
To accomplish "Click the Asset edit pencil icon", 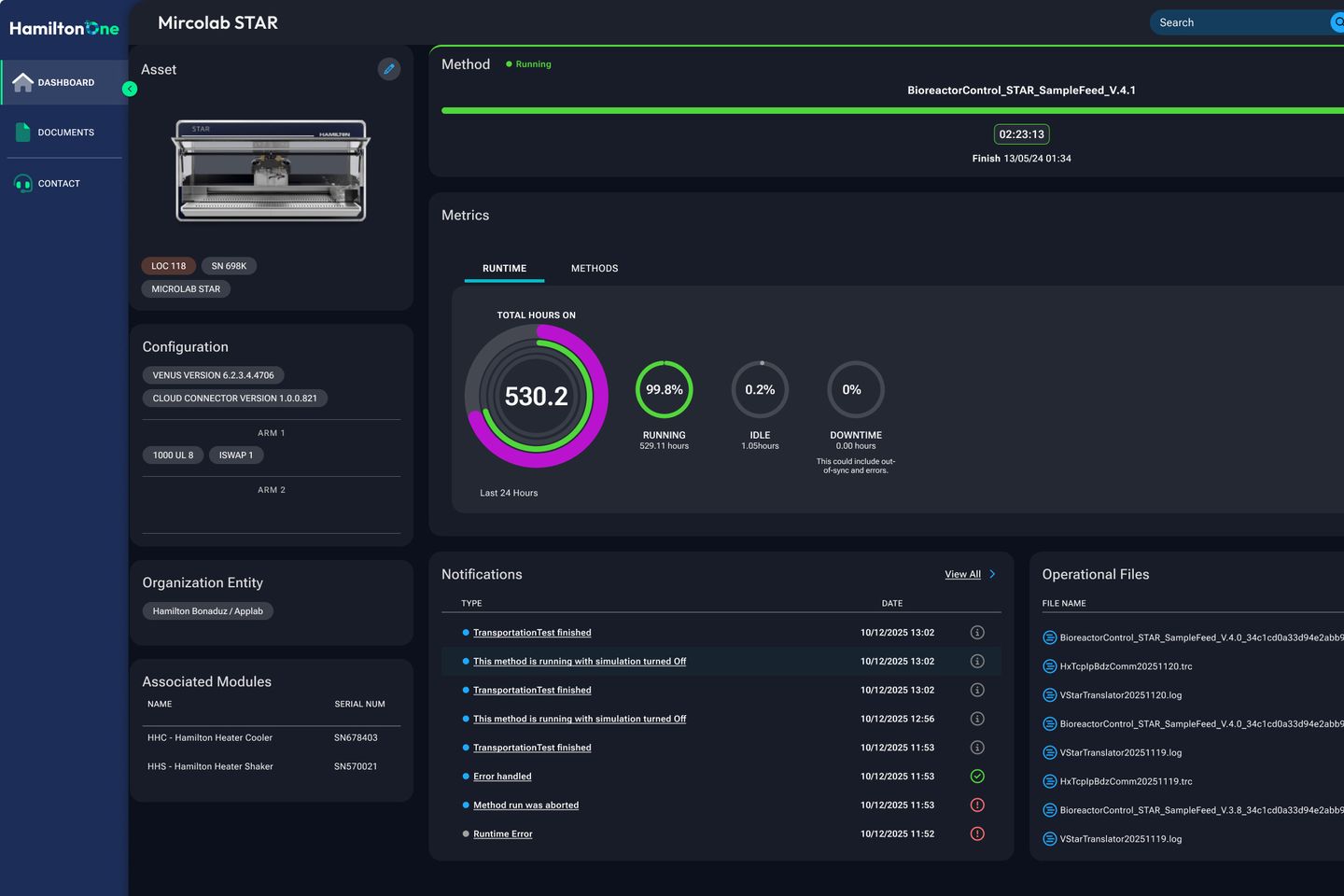I will [389, 69].
